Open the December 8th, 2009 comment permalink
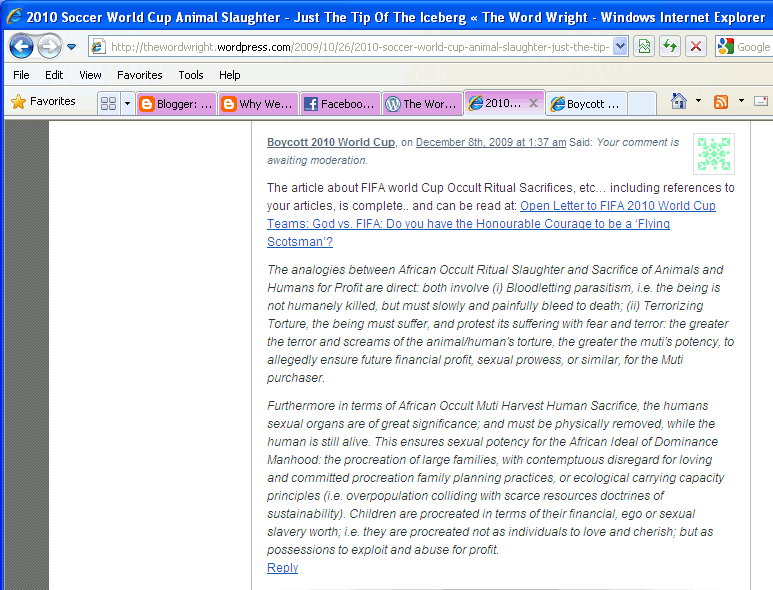 (x=491, y=142)
